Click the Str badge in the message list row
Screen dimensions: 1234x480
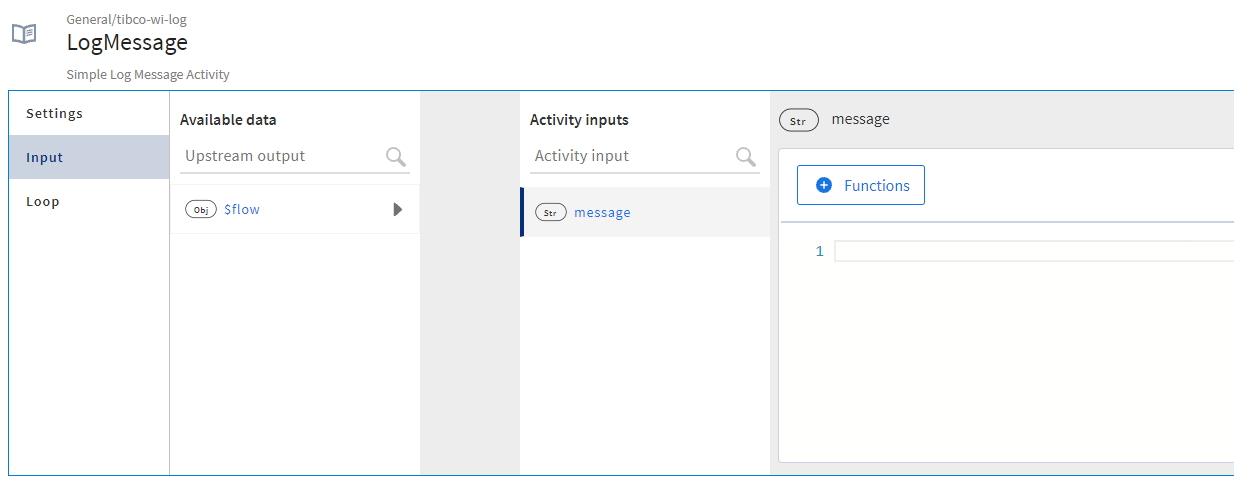(551, 213)
